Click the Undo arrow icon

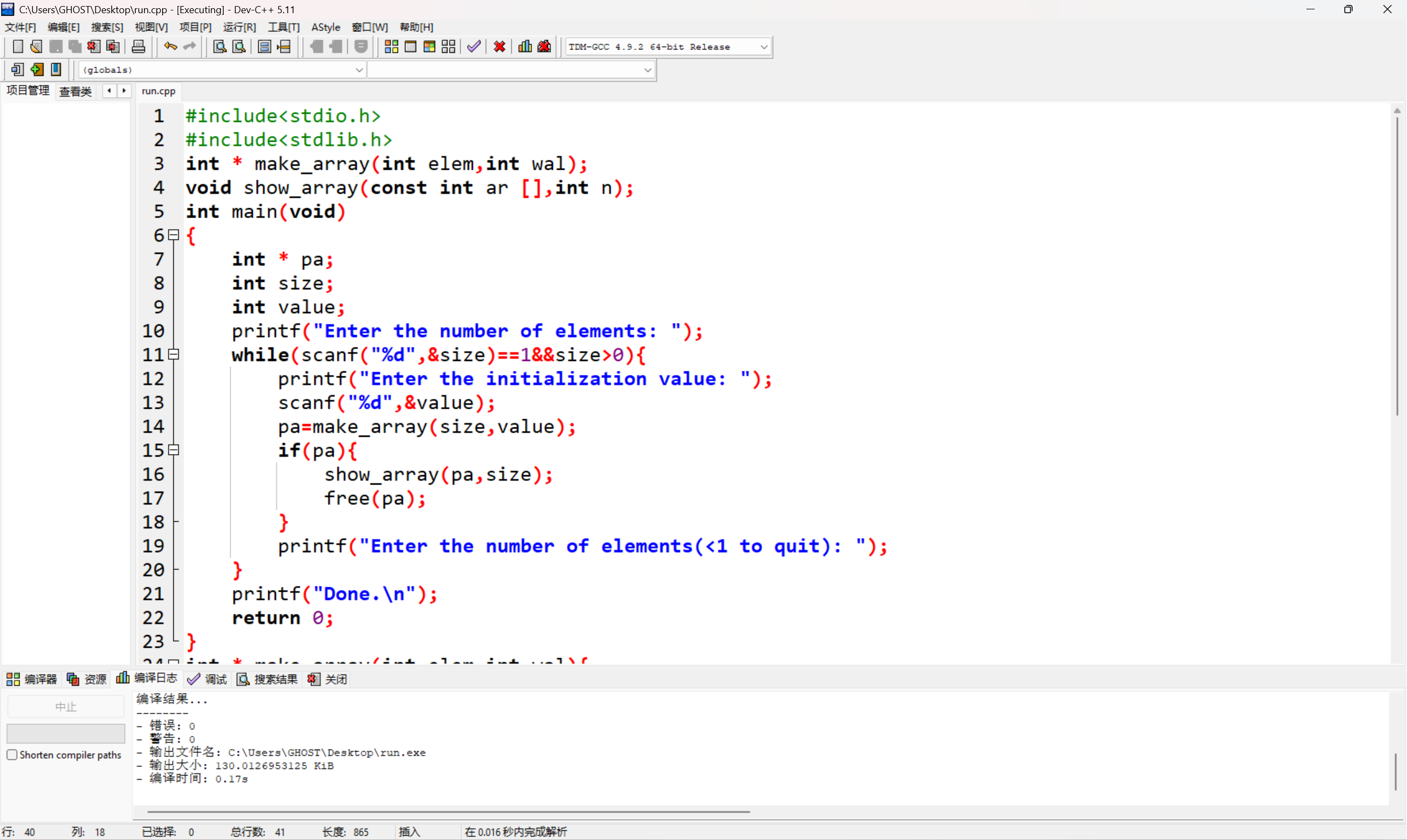[170, 47]
